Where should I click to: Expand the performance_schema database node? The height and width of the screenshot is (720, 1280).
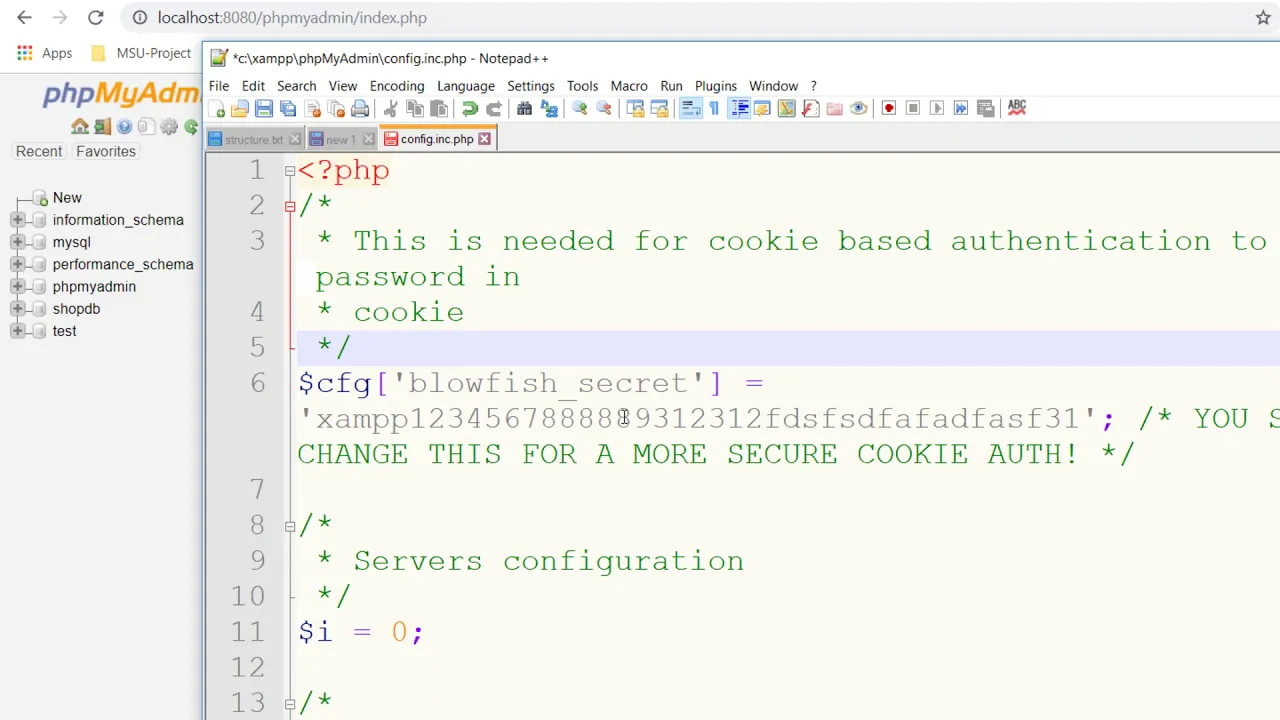(x=17, y=264)
